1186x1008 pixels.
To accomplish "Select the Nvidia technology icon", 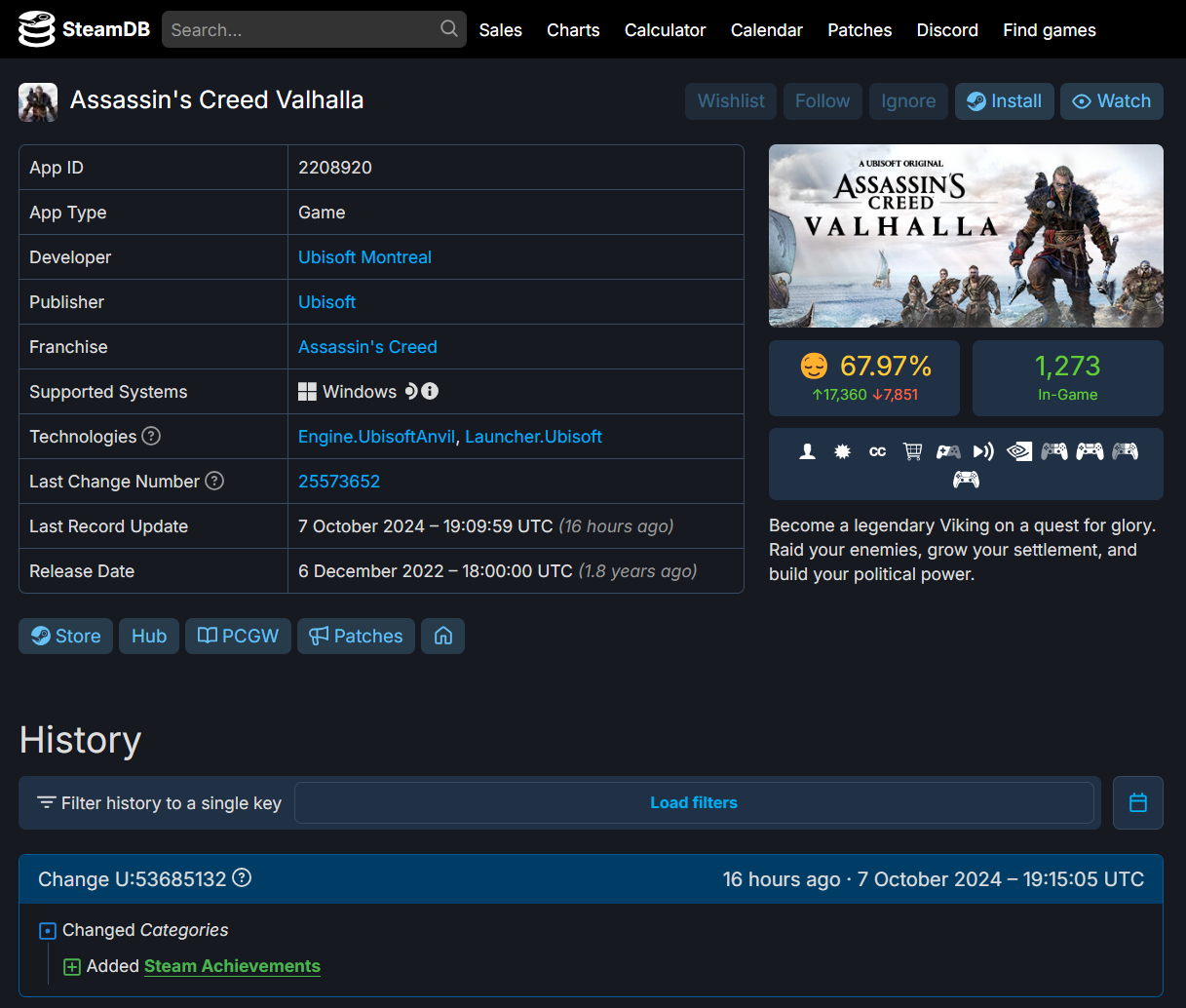I will click(x=1018, y=450).
